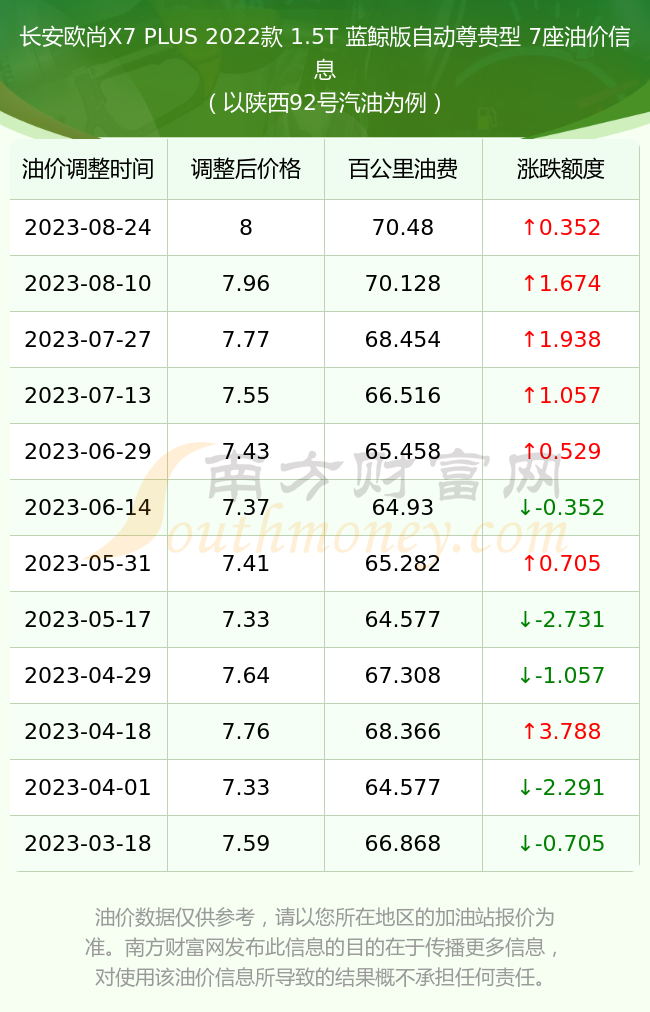Click the green ↓-0.352 decrease value
This screenshot has width=650, height=1012.
pyautogui.click(x=561, y=507)
